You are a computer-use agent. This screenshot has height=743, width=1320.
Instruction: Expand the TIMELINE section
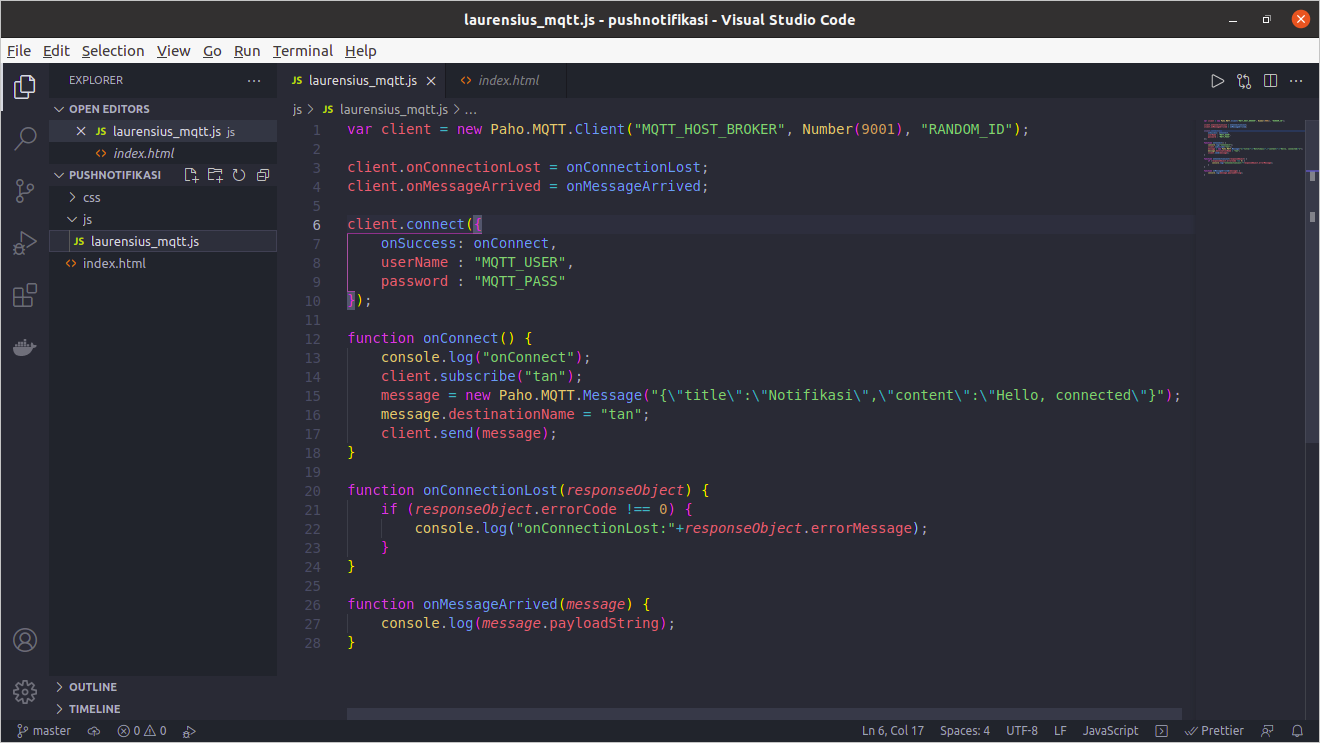click(163, 709)
